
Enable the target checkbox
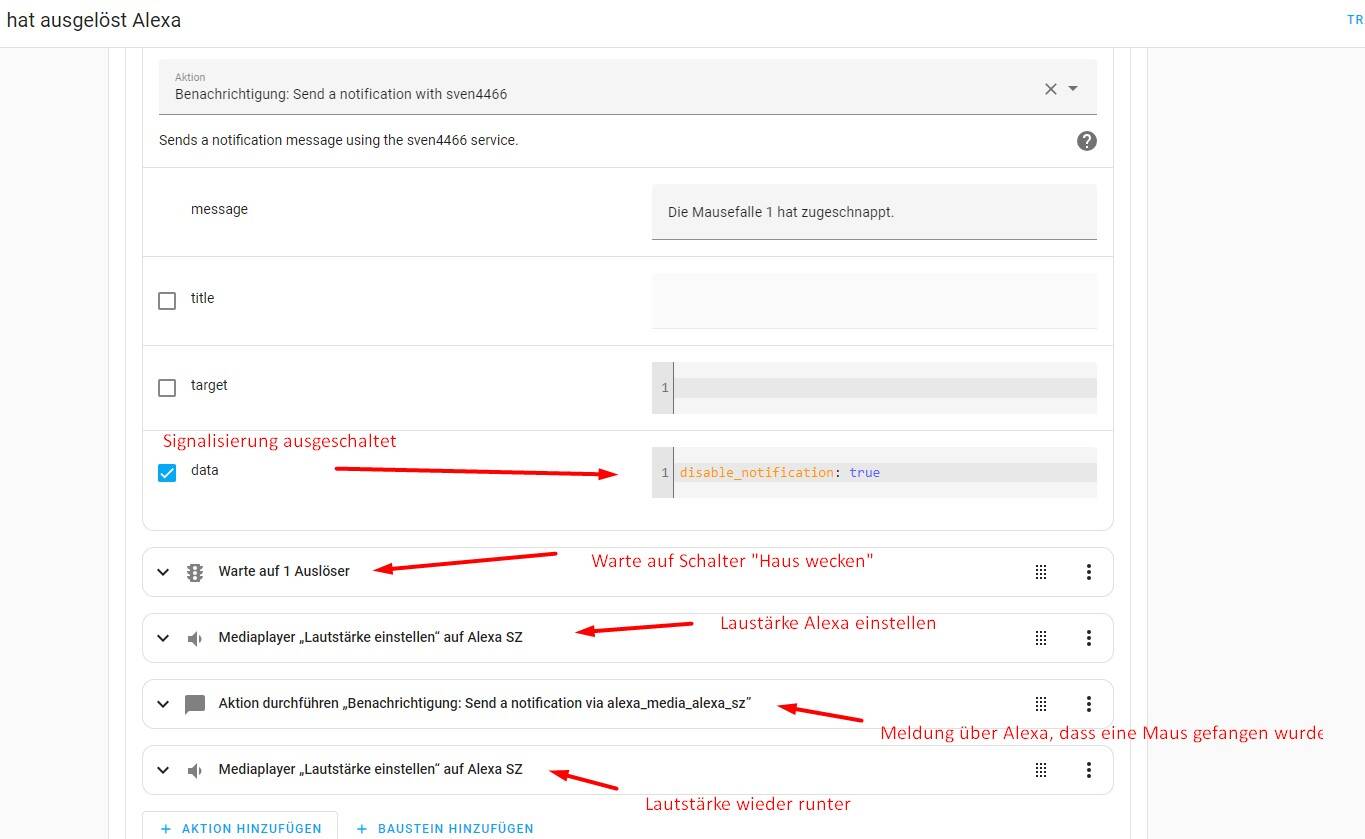click(x=167, y=387)
